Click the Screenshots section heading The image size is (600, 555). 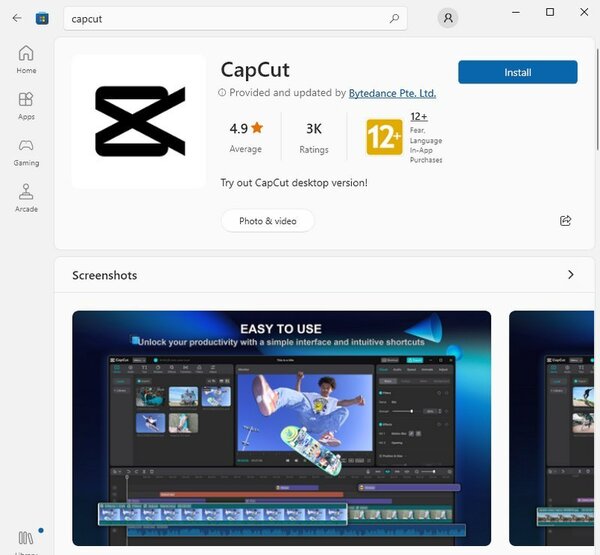point(104,275)
